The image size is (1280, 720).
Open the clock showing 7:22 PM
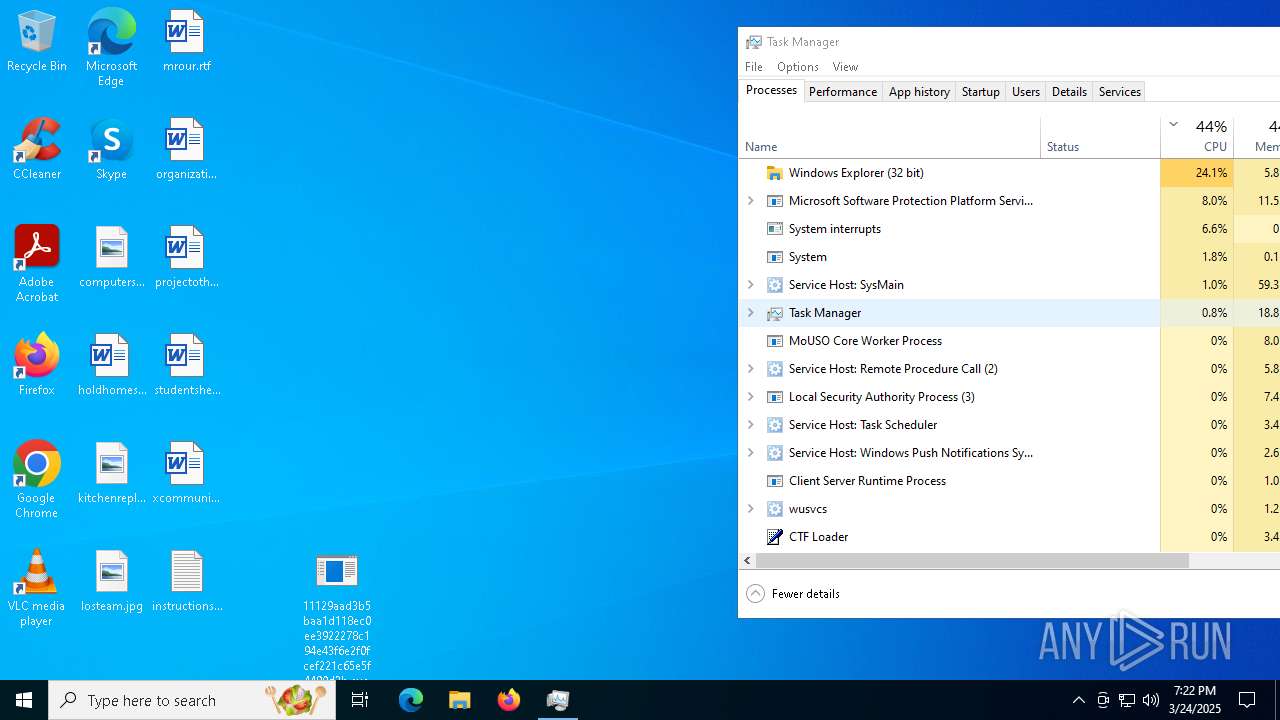pyautogui.click(x=1194, y=700)
